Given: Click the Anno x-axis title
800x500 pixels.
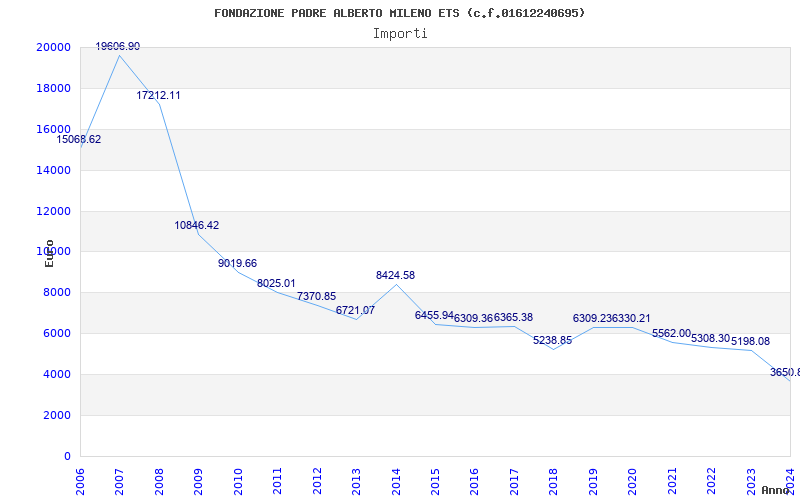Looking at the screenshot, I should point(774,490).
